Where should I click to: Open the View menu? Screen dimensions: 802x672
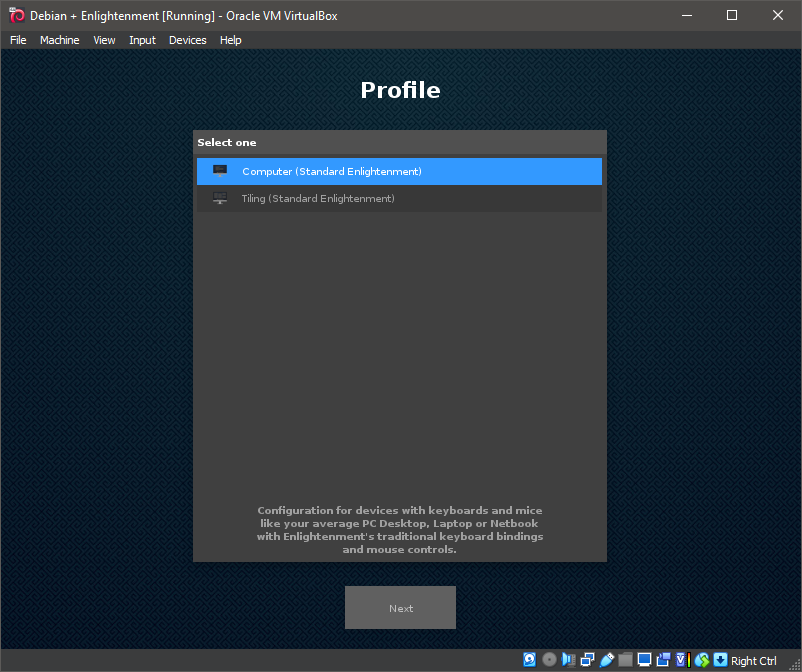(104, 40)
